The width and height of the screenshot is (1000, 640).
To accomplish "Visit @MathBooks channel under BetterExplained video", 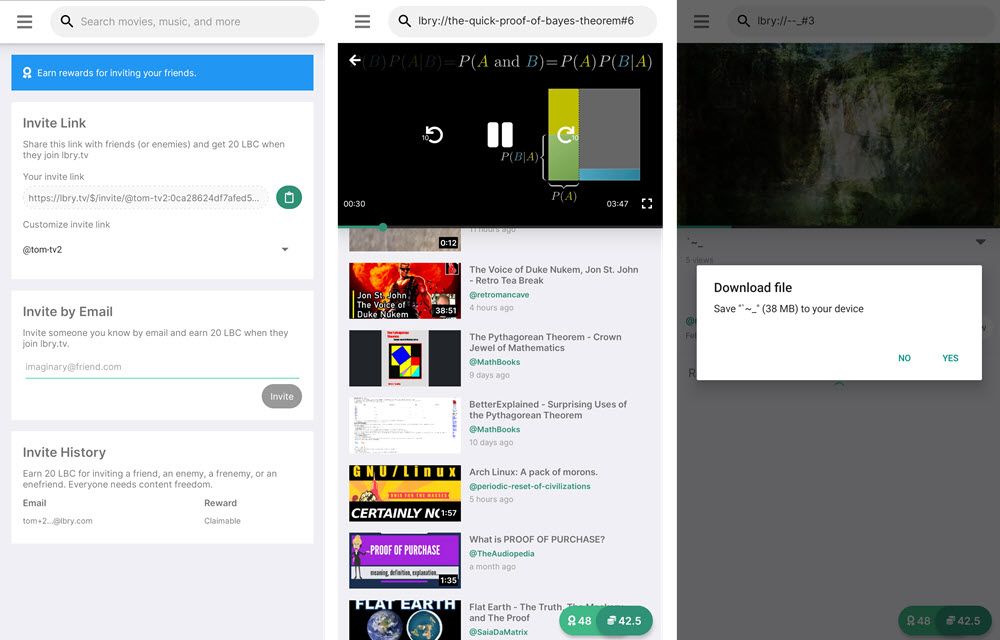I will pos(494,430).
